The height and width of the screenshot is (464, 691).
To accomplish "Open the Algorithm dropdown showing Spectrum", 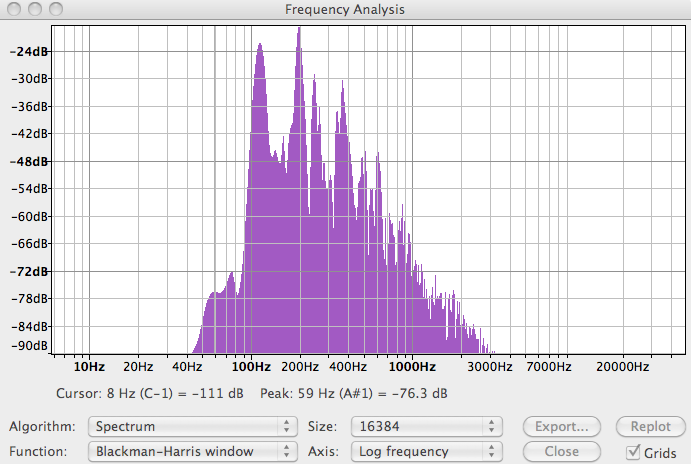I will pyautogui.click(x=193, y=426).
